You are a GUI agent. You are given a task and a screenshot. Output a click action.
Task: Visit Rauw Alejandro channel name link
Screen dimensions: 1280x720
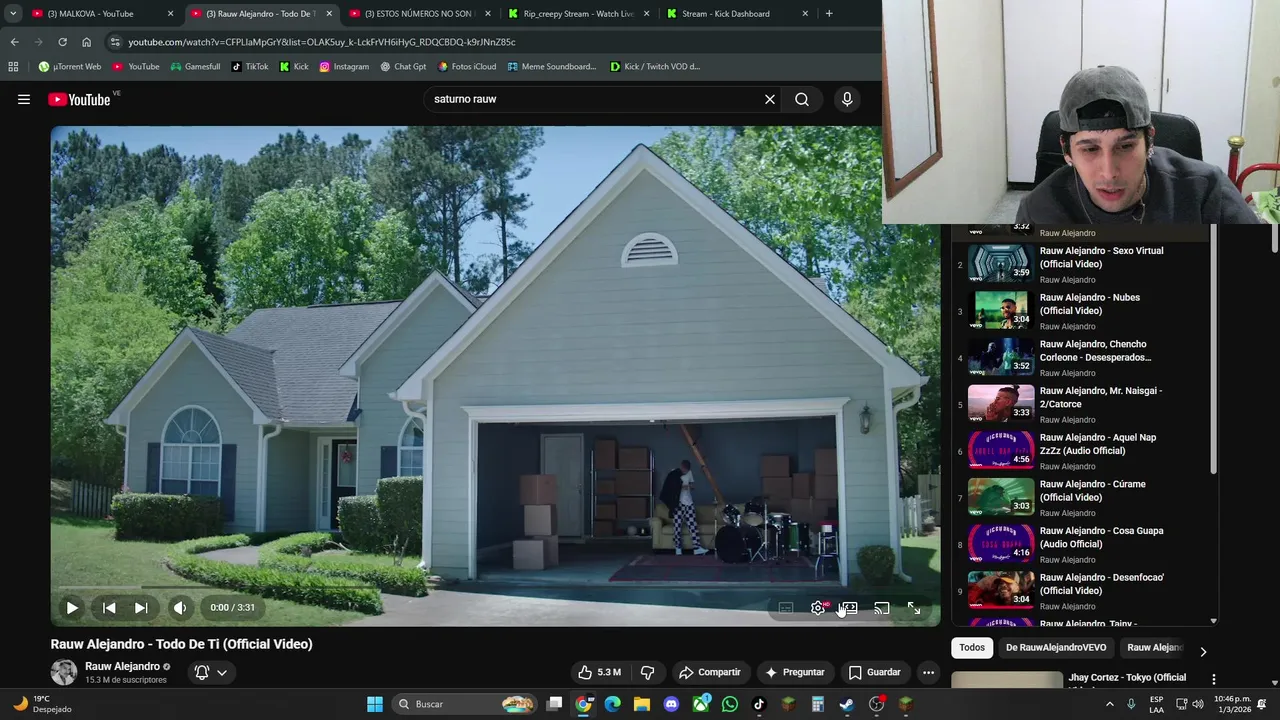(x=122, y=666)
